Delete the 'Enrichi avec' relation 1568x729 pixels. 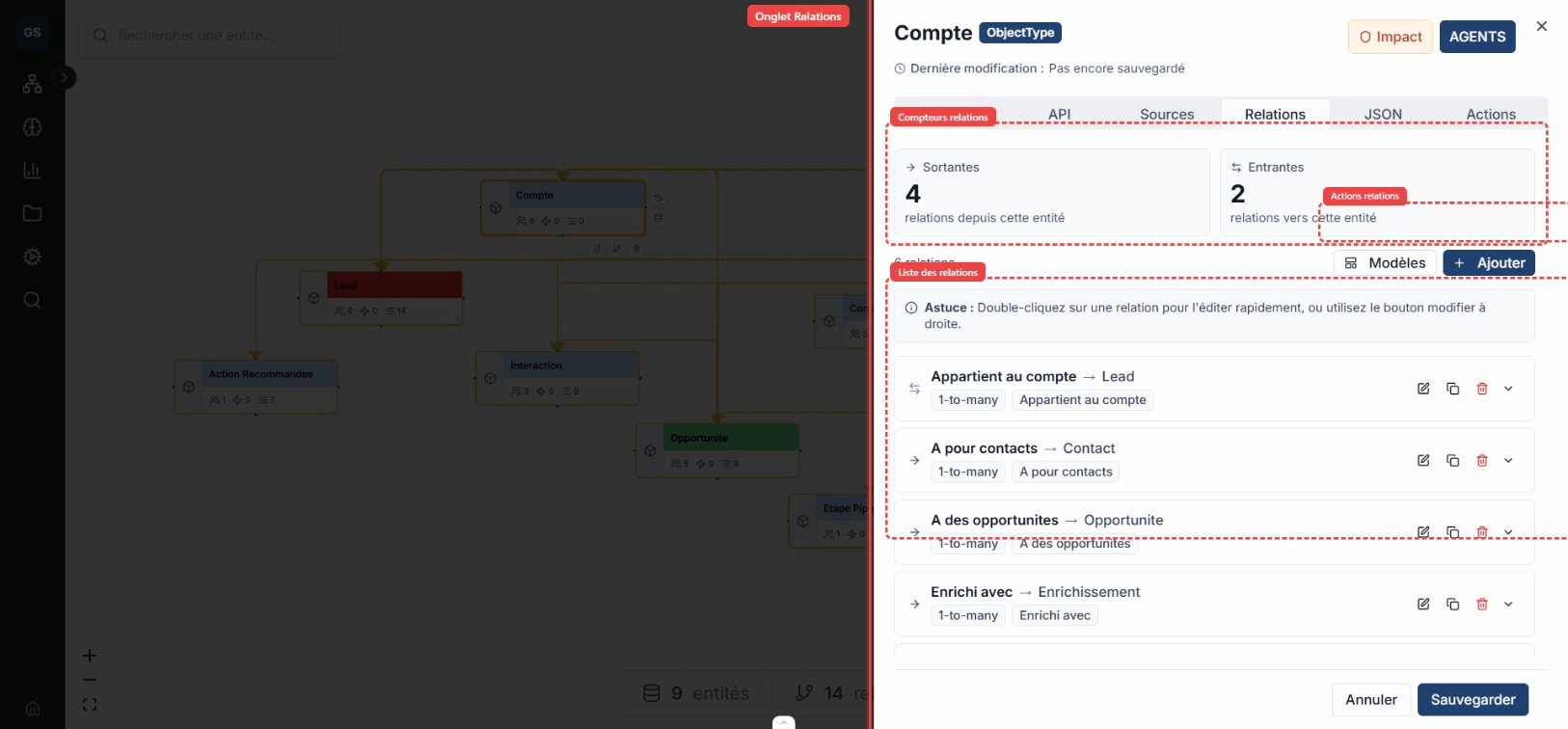pos(1482,605)
